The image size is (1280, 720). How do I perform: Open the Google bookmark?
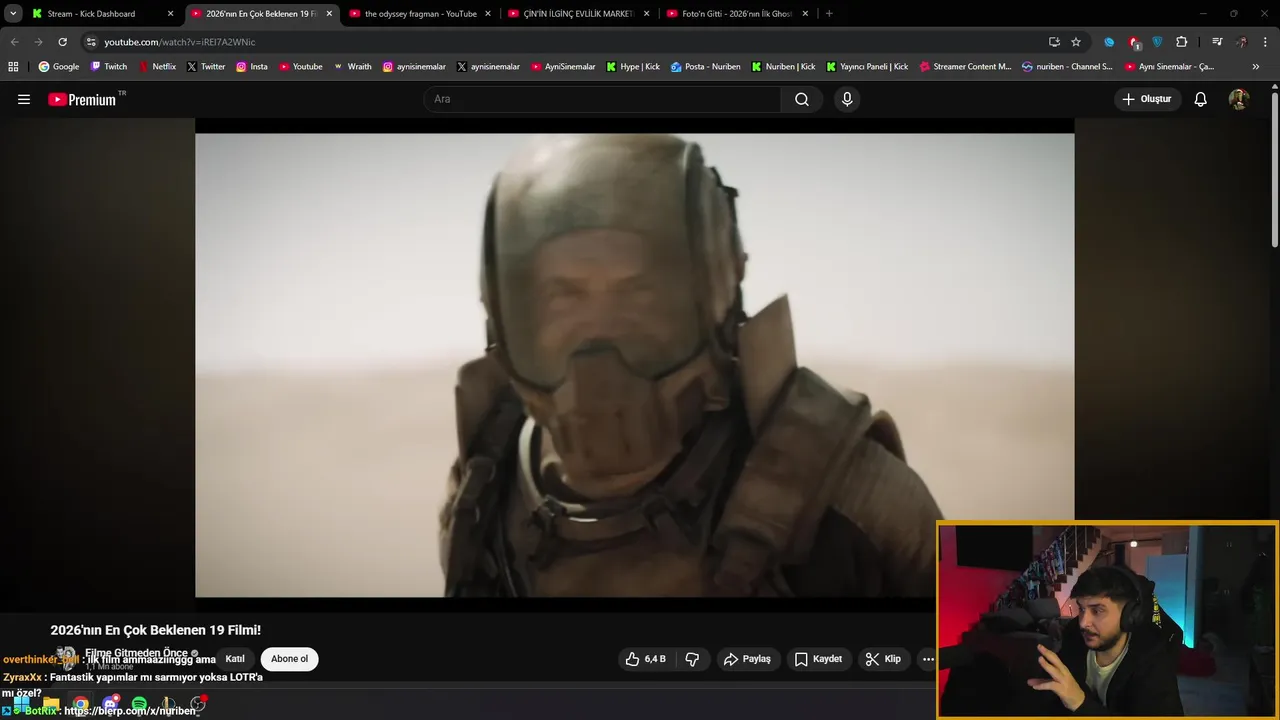(x=59, y=67)
